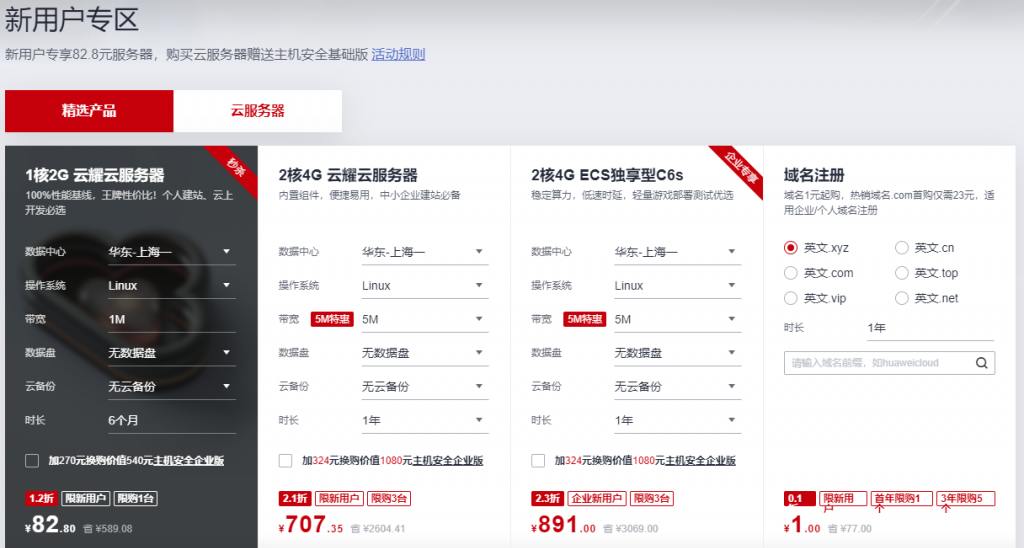Select the 英文.xyz domain radio
The height and width of the screenshot is (548, 1024).
click(790, 248)
